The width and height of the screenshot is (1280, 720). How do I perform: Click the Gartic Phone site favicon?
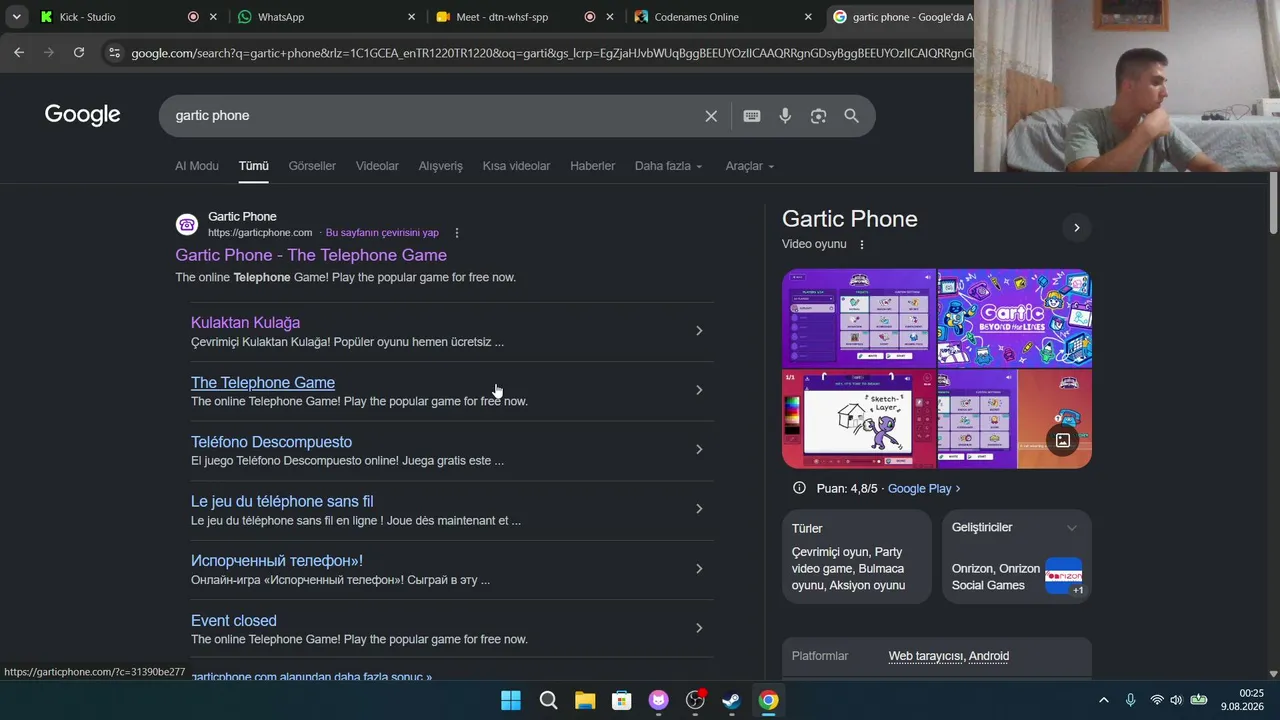[x=187, y=225]
